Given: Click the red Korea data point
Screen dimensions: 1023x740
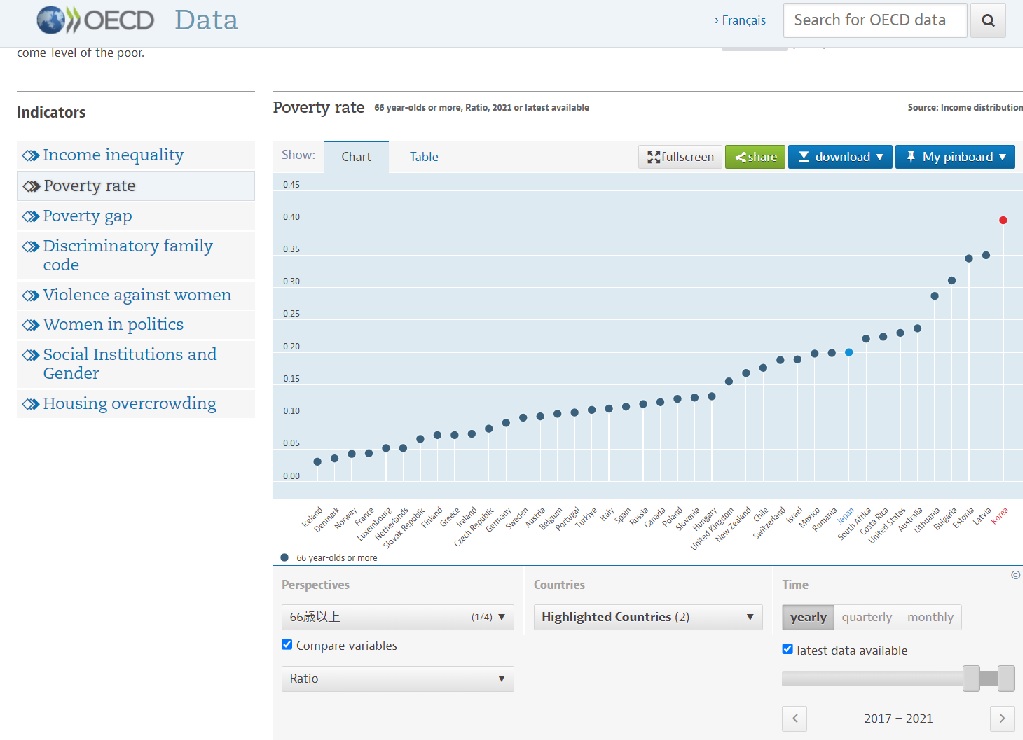Looking at the screenshot, I should click(1003, 220).
